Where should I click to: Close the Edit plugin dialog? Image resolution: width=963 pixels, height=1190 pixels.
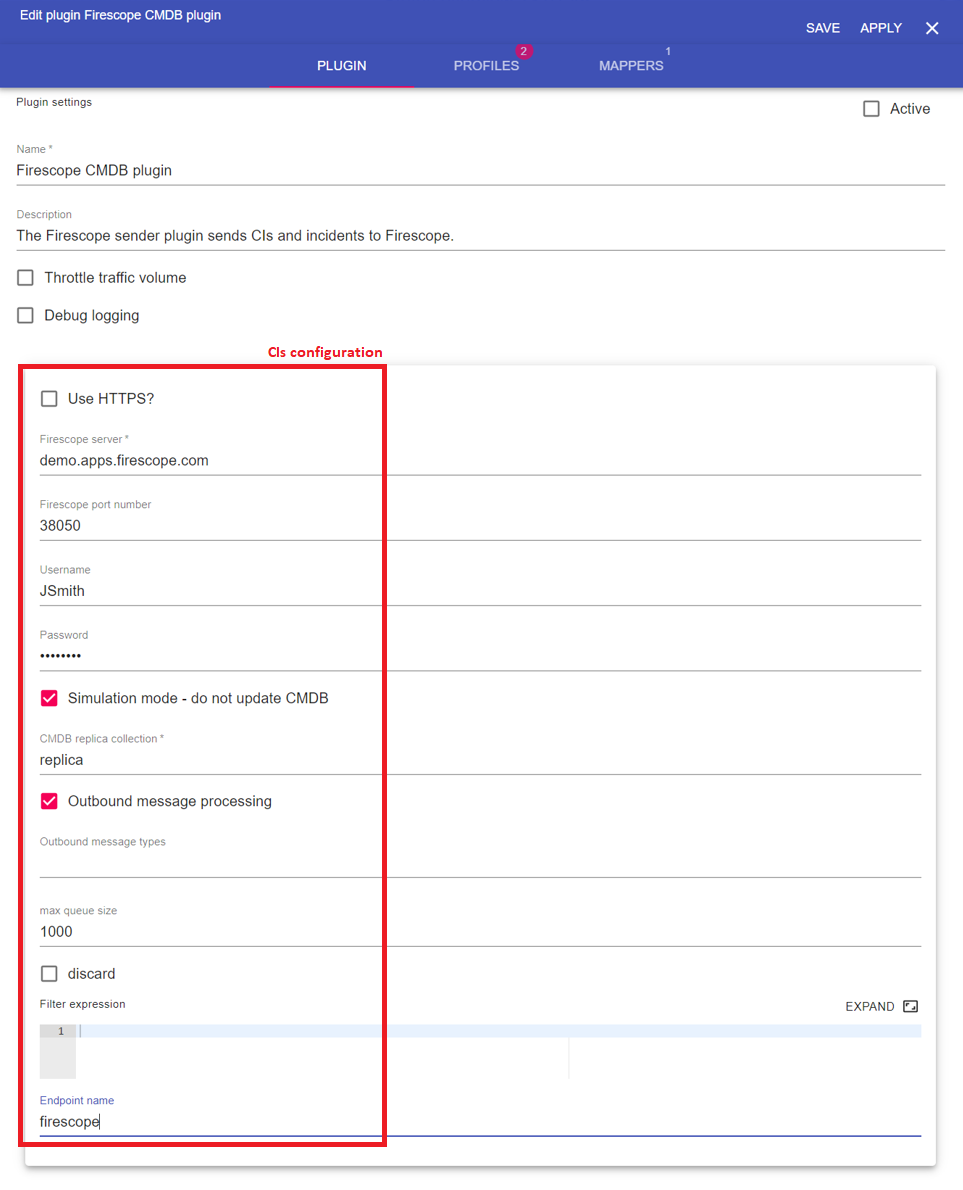(932, 28)
